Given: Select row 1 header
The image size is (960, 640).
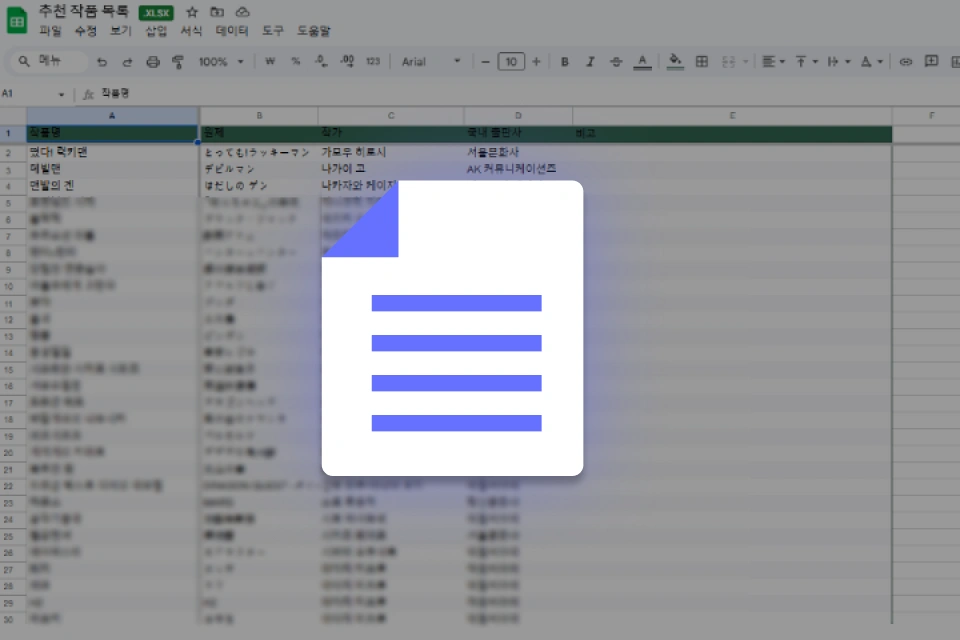Looking at the screenshot, I should coord(9,133).
